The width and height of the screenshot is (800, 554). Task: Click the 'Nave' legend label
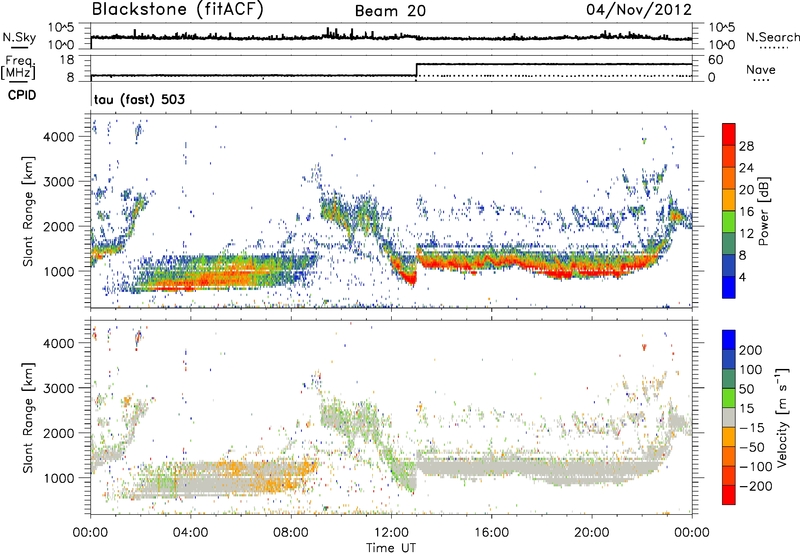(x=761, y=69)
